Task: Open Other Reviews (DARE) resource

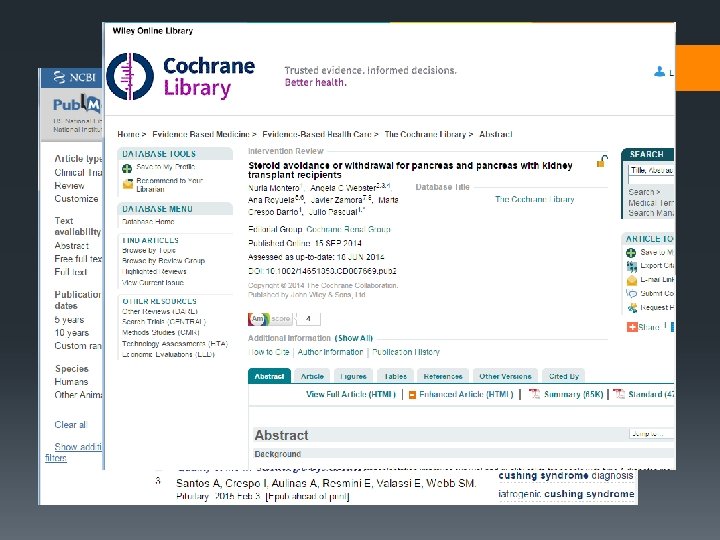Action: point(160,311)
